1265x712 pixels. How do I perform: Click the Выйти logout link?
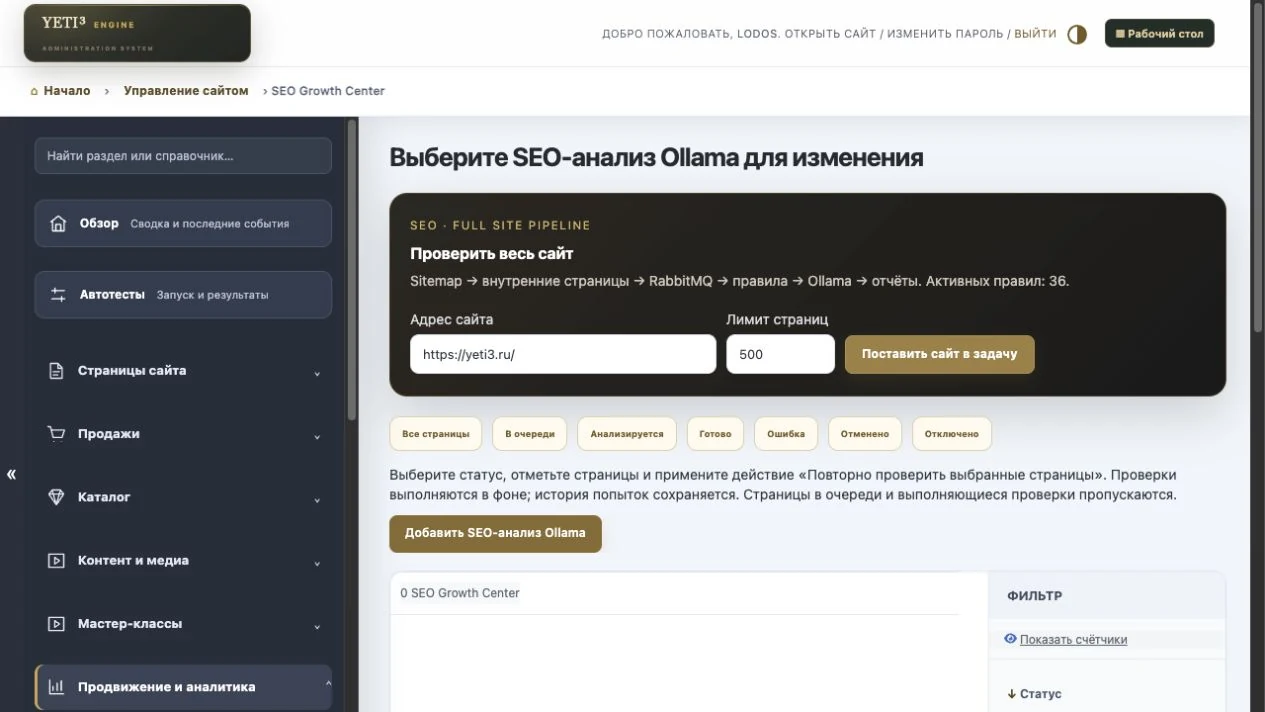click(x=1035, y=34)
